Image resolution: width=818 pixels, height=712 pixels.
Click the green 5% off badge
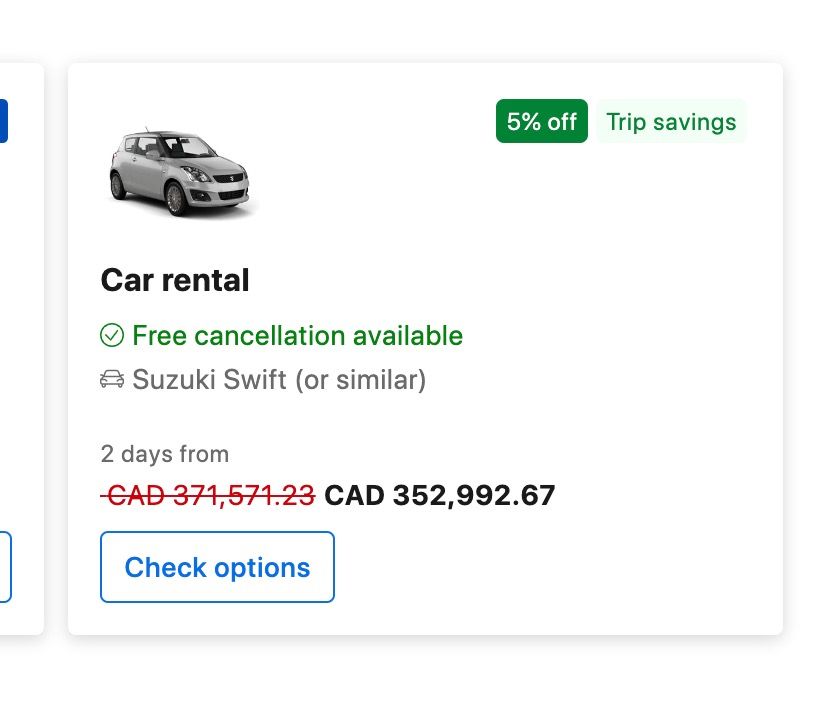point(541,122)
